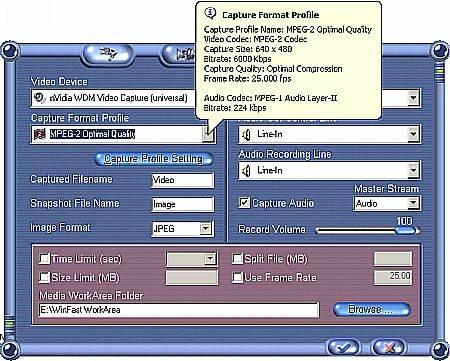This screenshot has height=361, width=450.
Task: Enable the Use Frame Rate checkbox
Action: point(237,277)
